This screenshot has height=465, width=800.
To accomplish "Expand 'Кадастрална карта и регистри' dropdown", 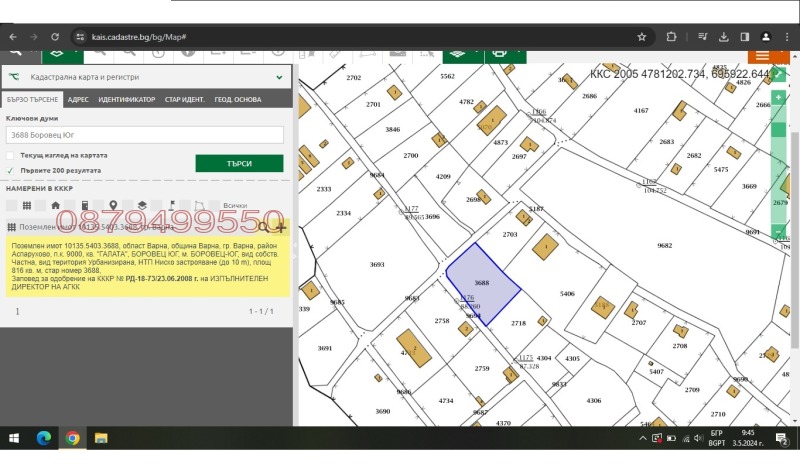I will coord(278,76).
